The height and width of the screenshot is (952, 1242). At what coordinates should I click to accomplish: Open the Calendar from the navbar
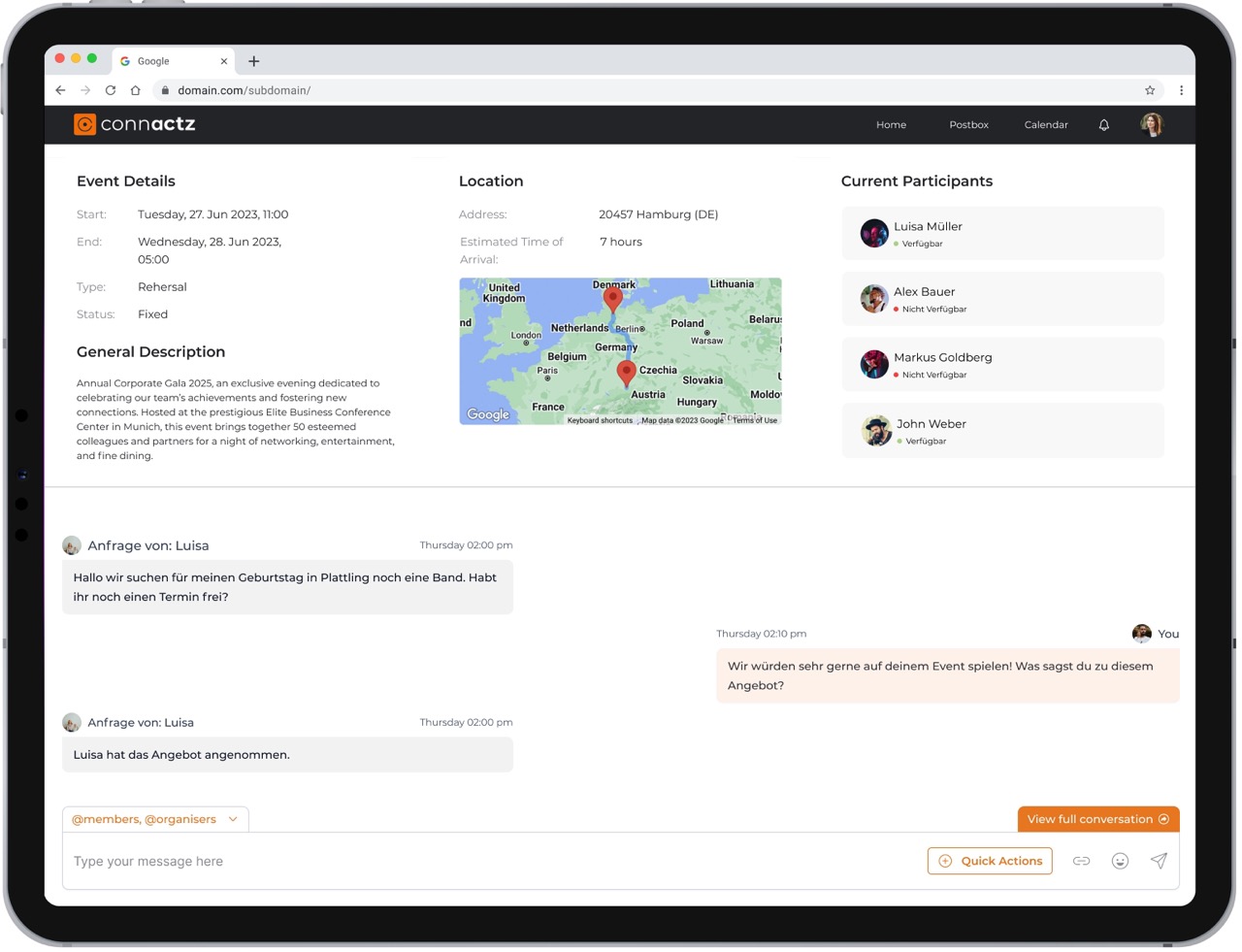pos(1046,124)
